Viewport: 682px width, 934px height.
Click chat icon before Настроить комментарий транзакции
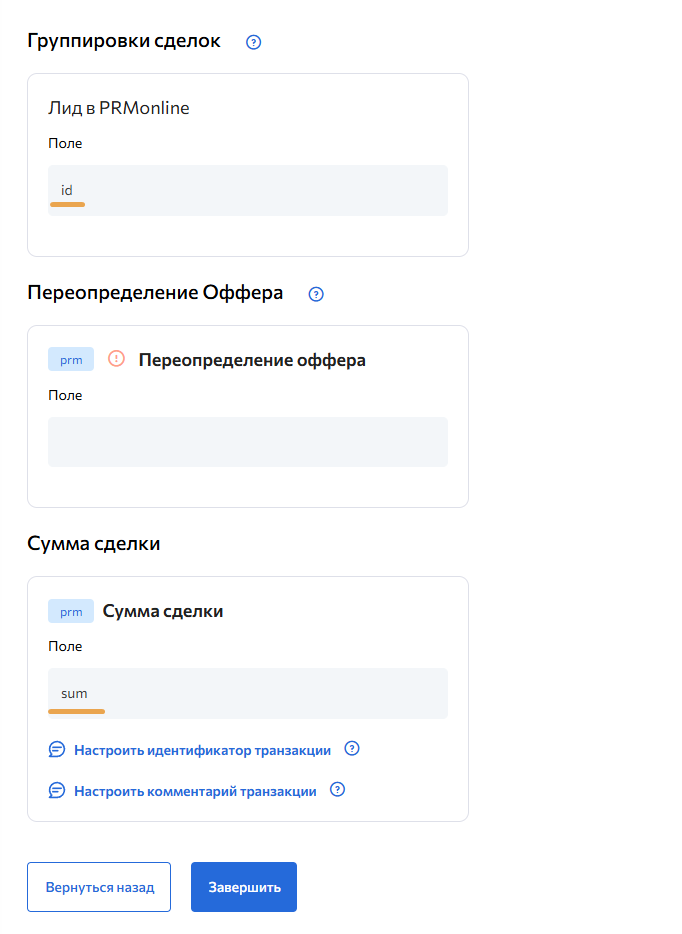57,791
